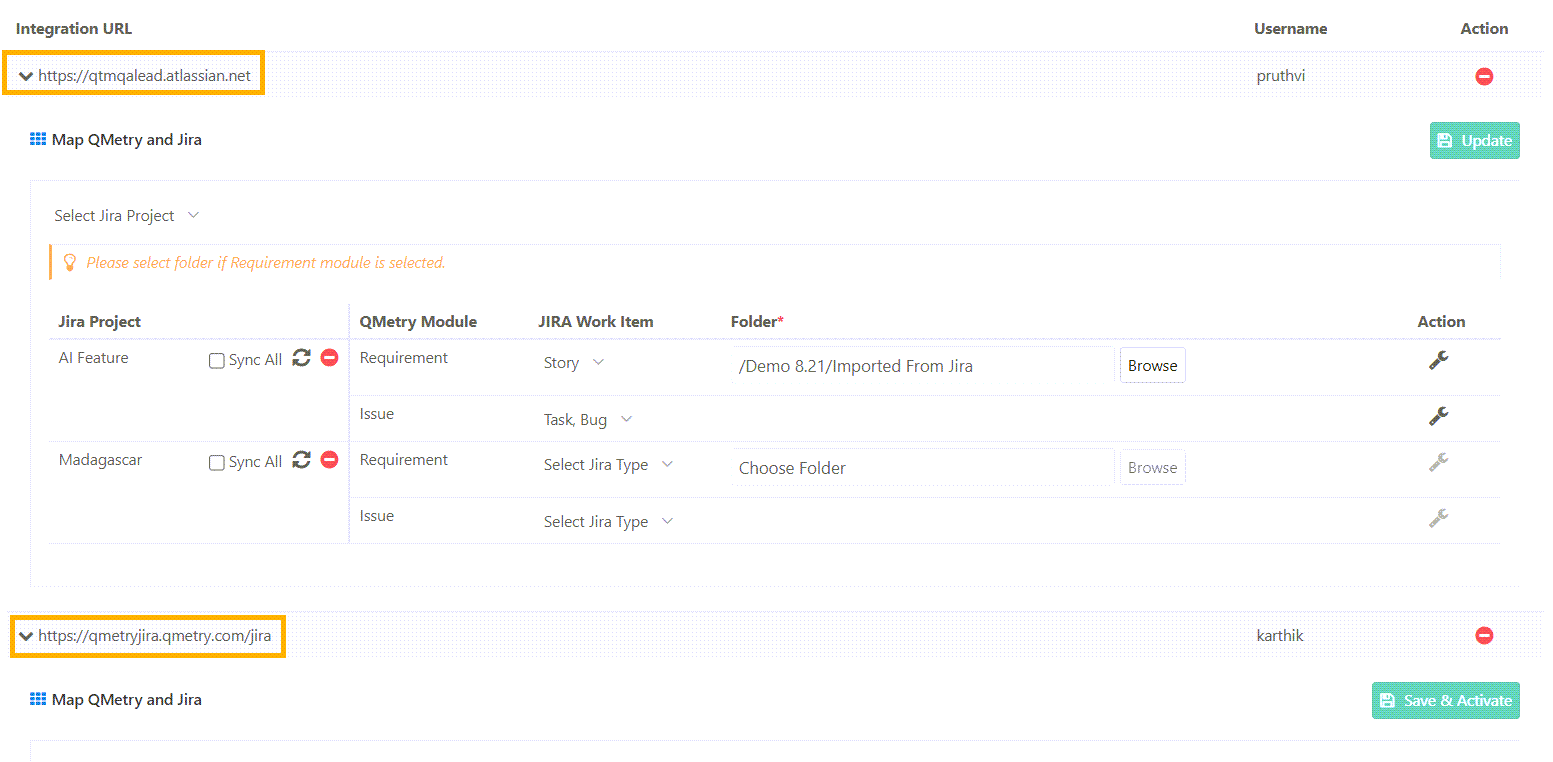Click Browse next to Imported From Jira folder
Viewport: 1553px width, 762px height.
pos(1152,366)
